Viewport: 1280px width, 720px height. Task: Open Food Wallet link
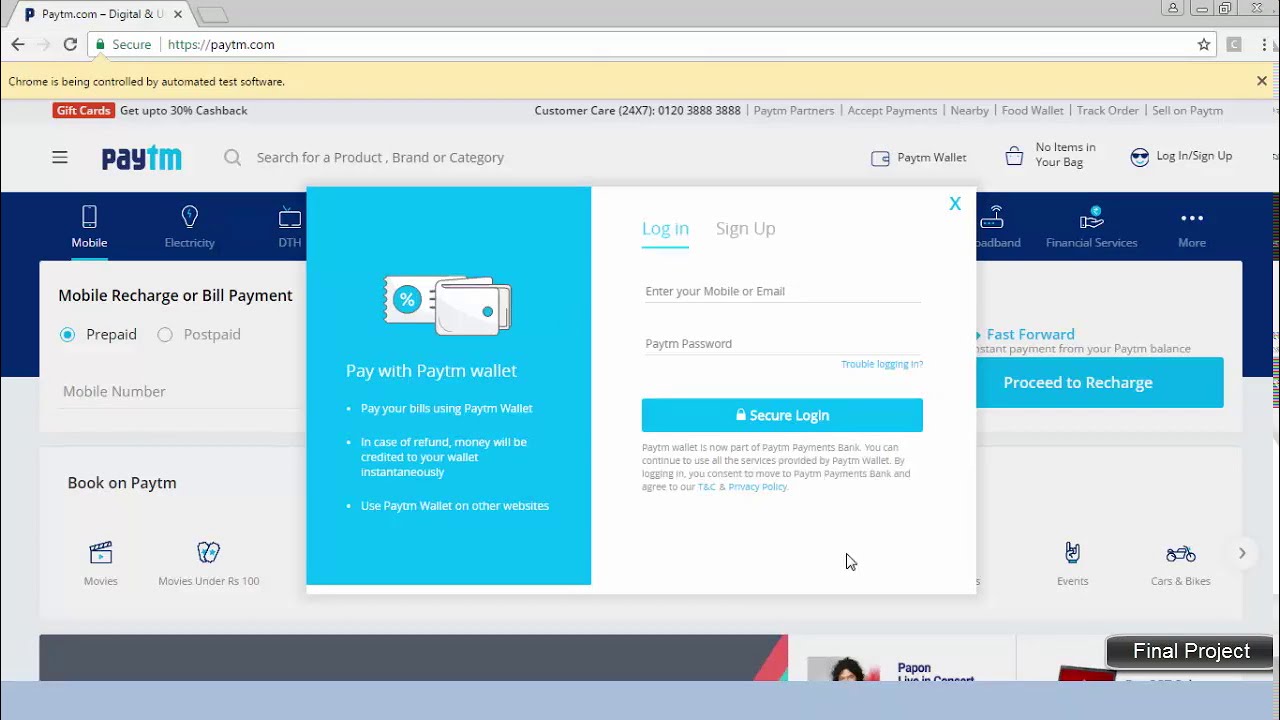(1033, 111)
